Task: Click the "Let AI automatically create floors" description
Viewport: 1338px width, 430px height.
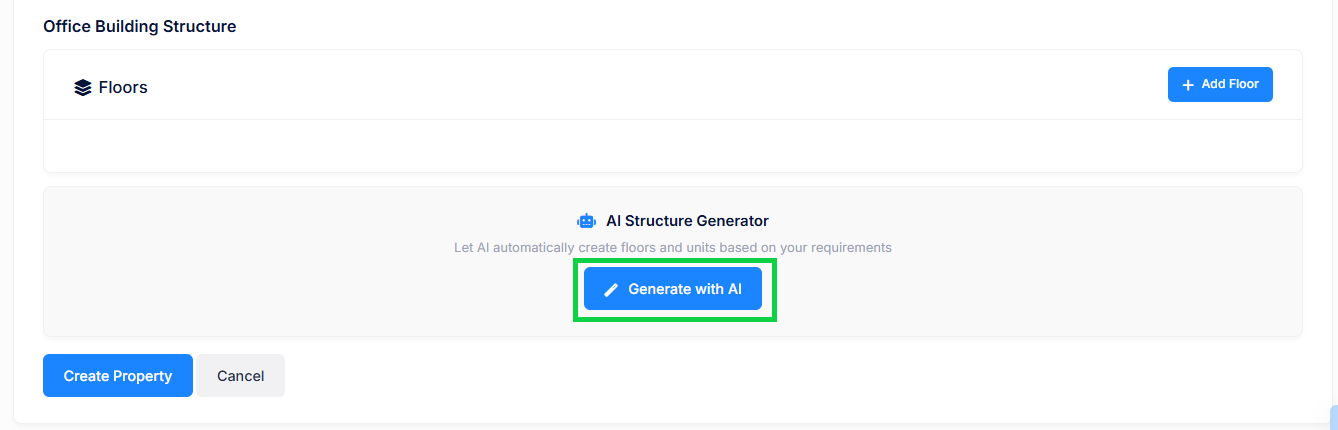Action: 672,247
